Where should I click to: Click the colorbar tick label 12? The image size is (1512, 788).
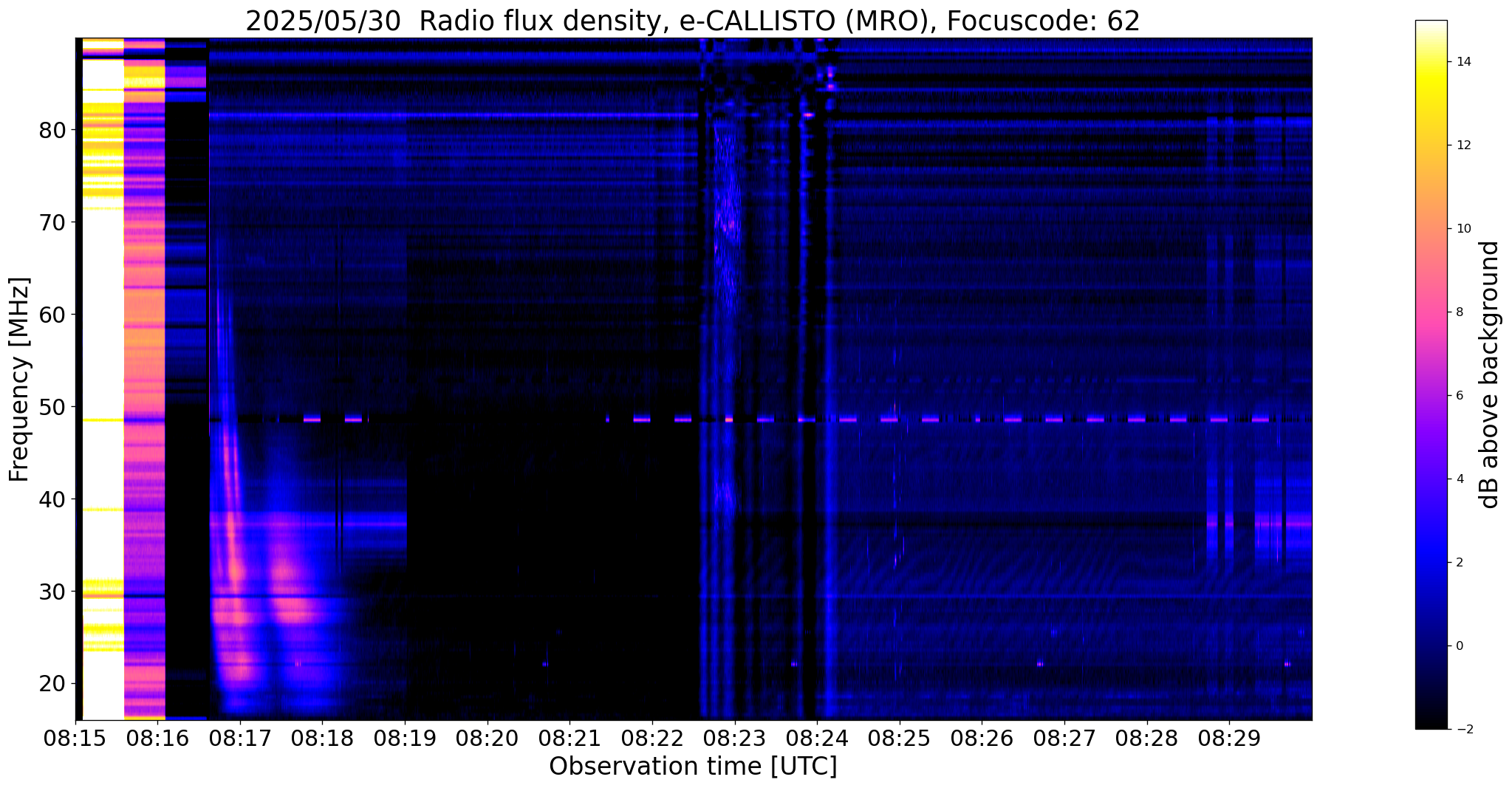[1463, 145]
